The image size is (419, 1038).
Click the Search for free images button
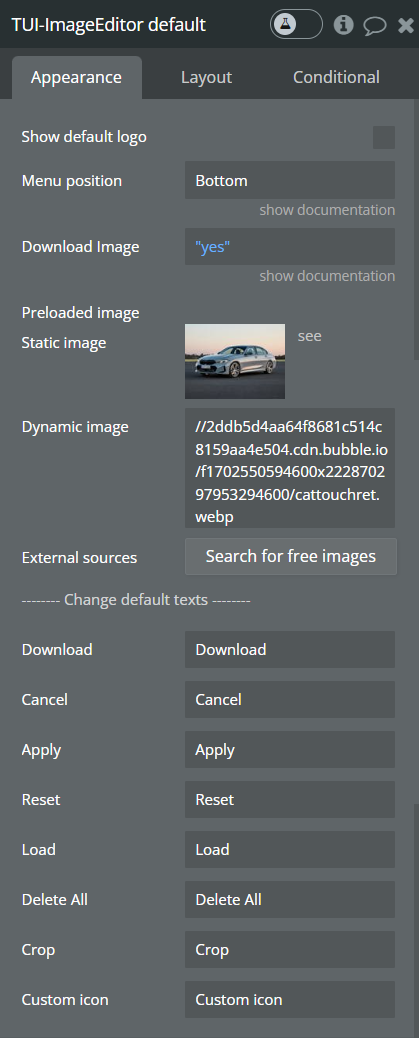[291, 556]
